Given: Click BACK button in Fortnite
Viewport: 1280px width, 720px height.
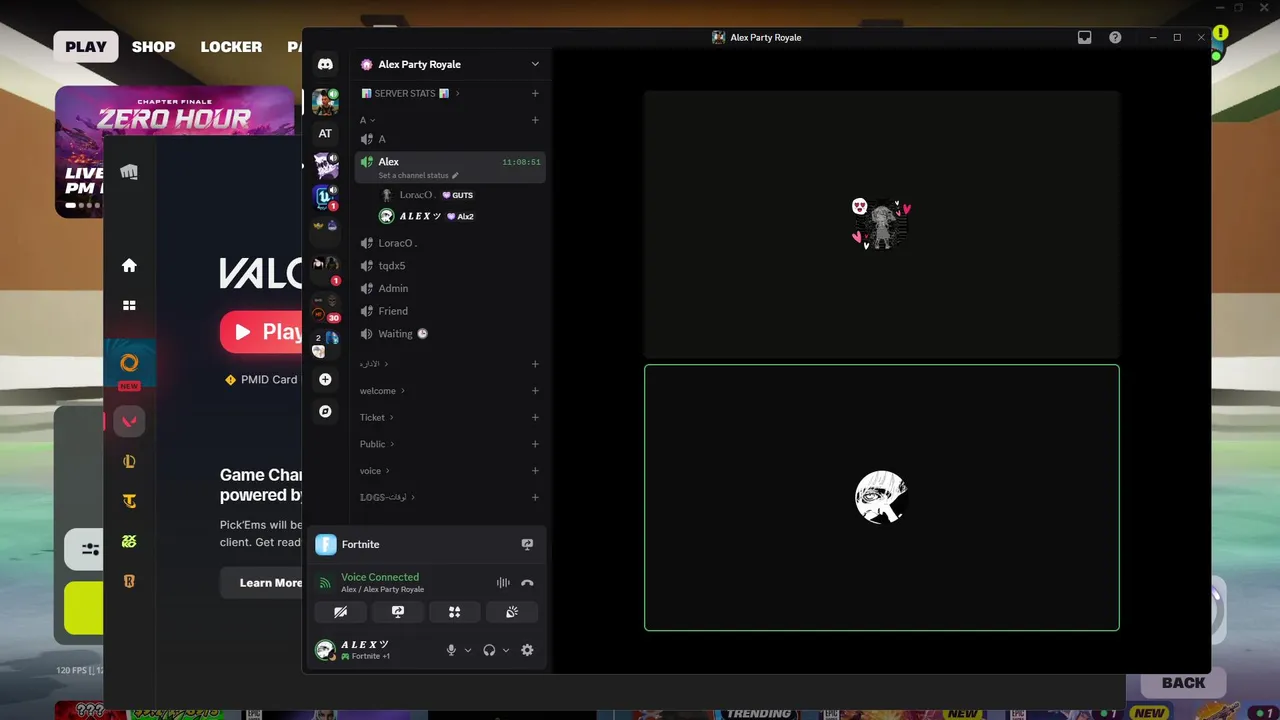Looking at the screenshot, I should (x=1183, y=683).
